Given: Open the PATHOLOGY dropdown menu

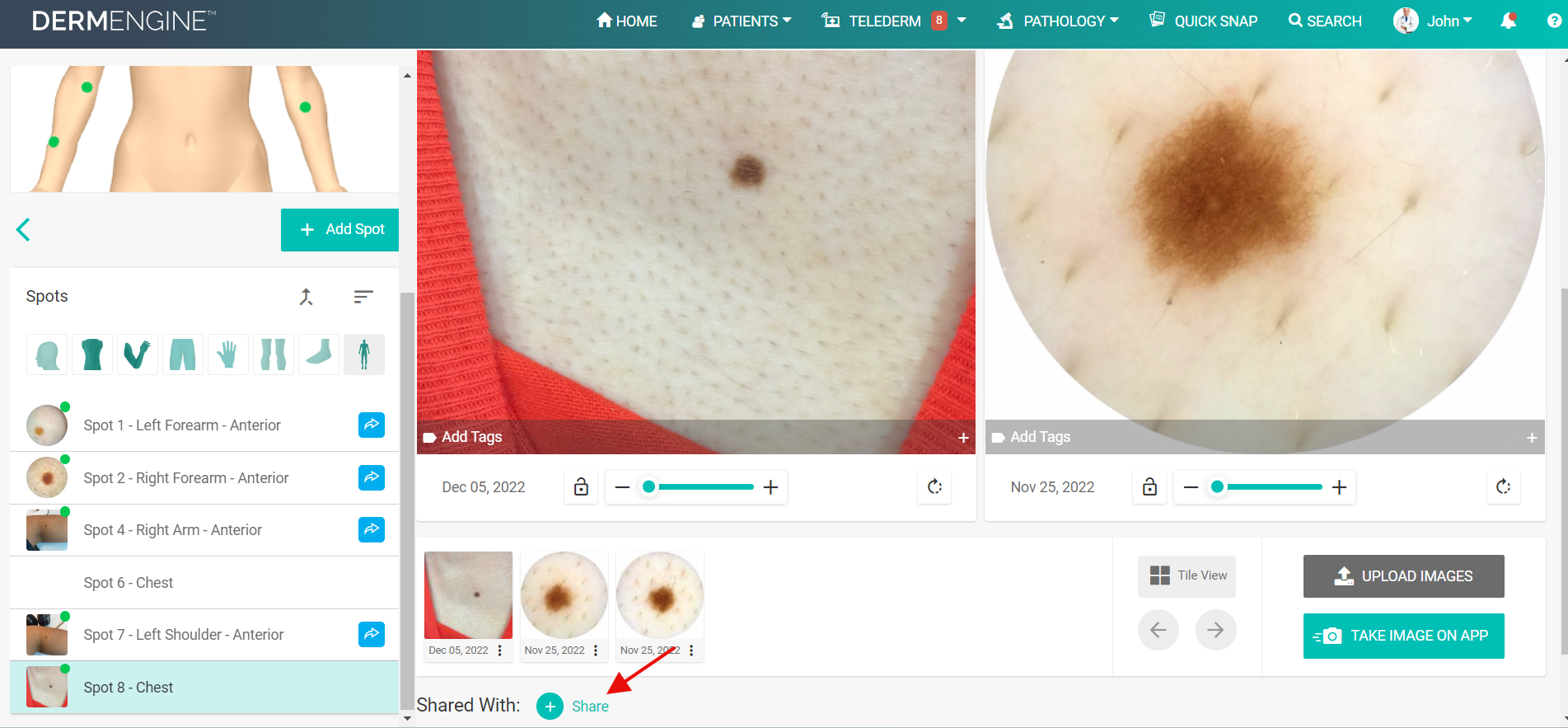Looking at the screenshot, I should coord(1058,21).
